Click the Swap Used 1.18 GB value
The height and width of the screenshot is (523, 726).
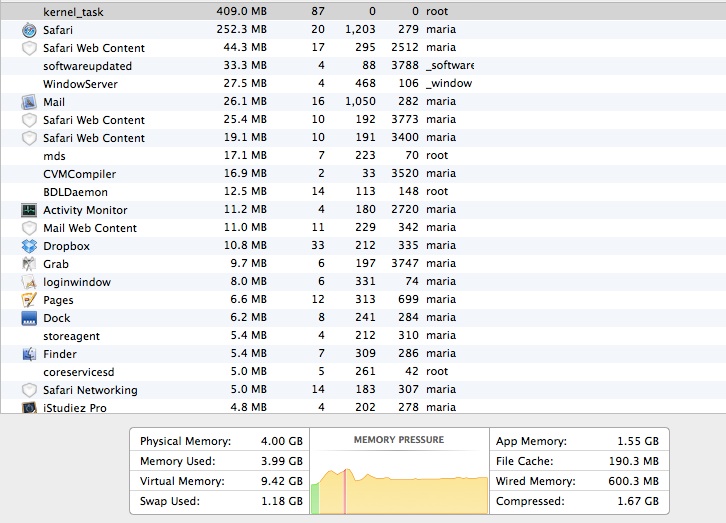(x=282, y=501)
